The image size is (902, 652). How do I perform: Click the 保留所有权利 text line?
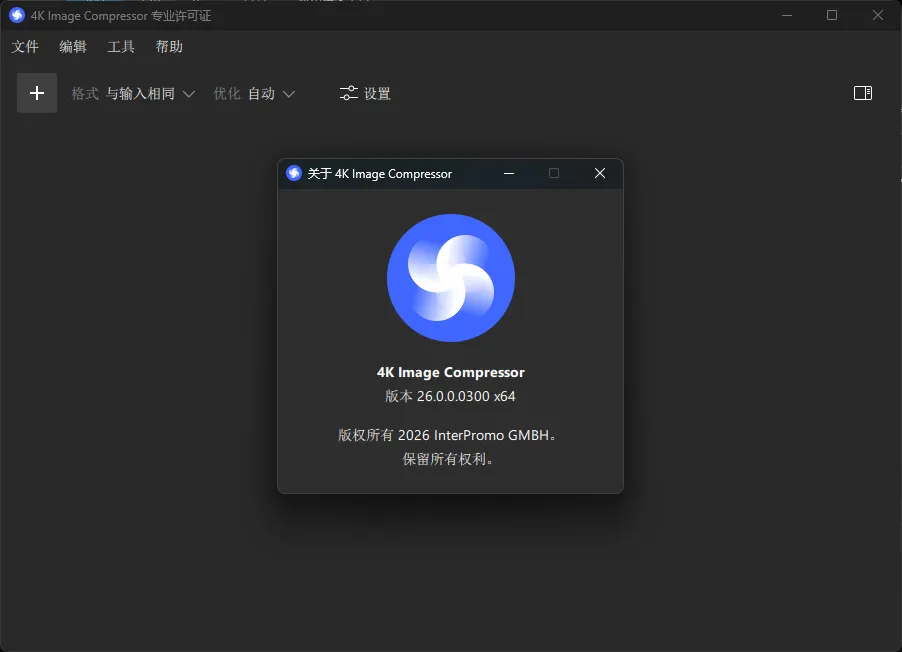[448, 459]
